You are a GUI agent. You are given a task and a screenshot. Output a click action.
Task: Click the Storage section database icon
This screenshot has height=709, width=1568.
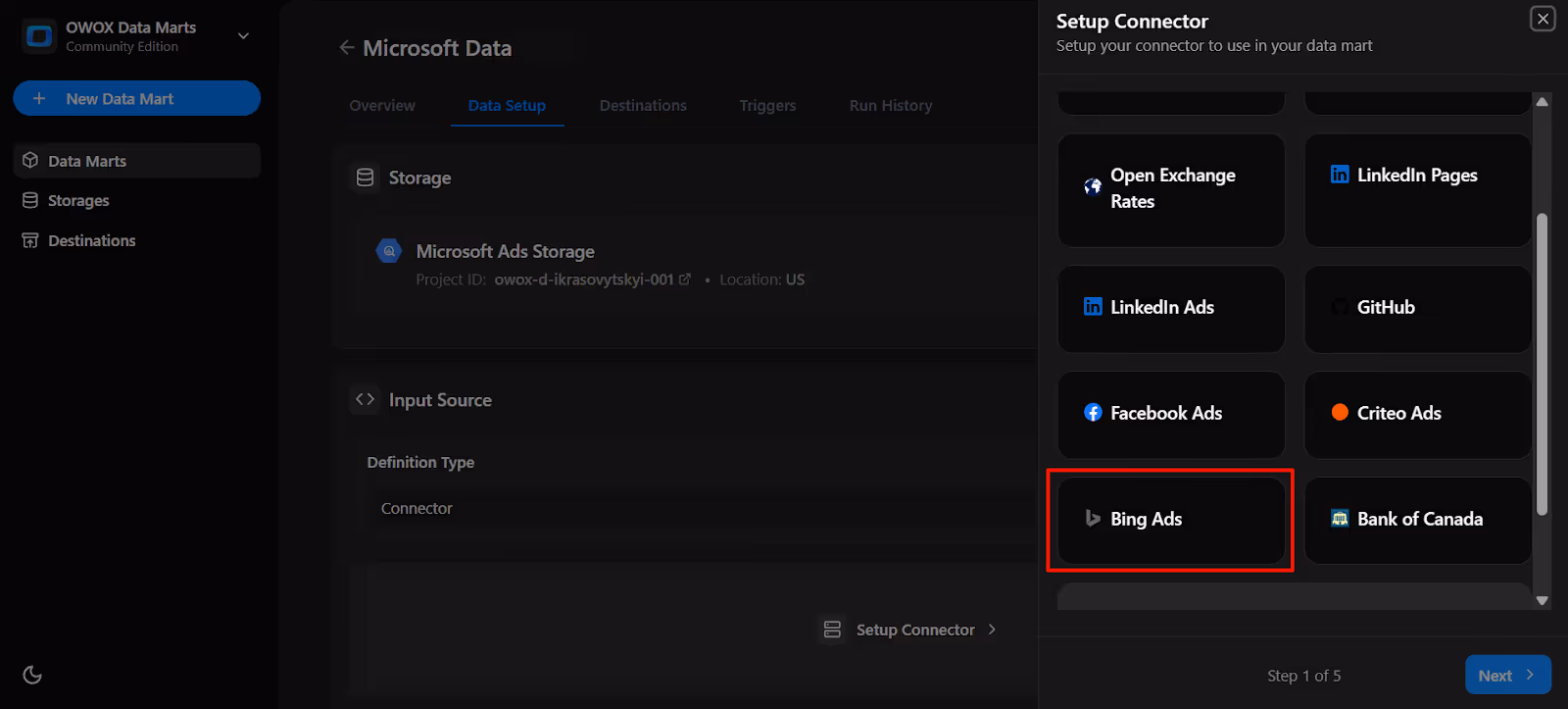(366, 177)
